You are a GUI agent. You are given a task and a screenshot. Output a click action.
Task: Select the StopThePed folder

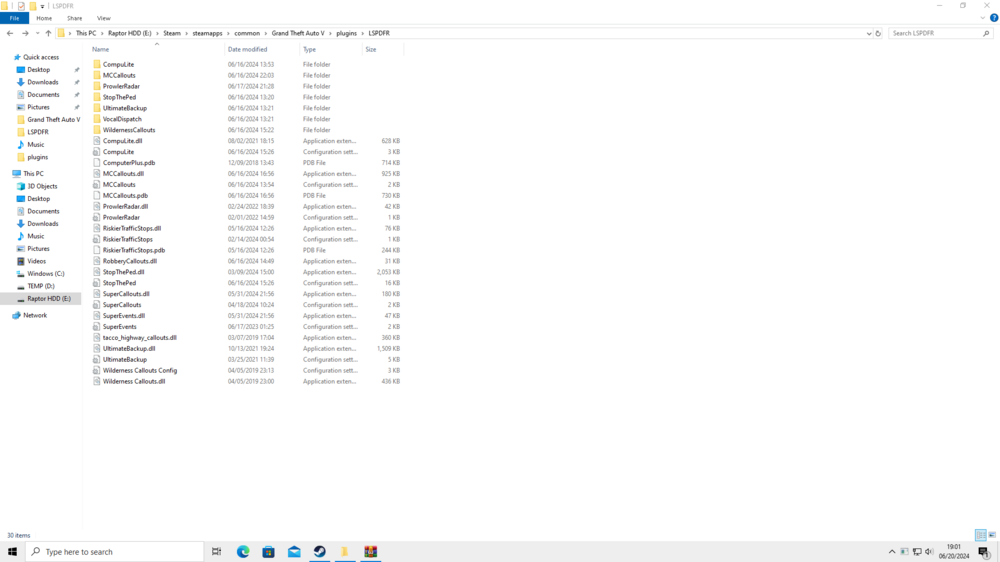click(119, 97)
